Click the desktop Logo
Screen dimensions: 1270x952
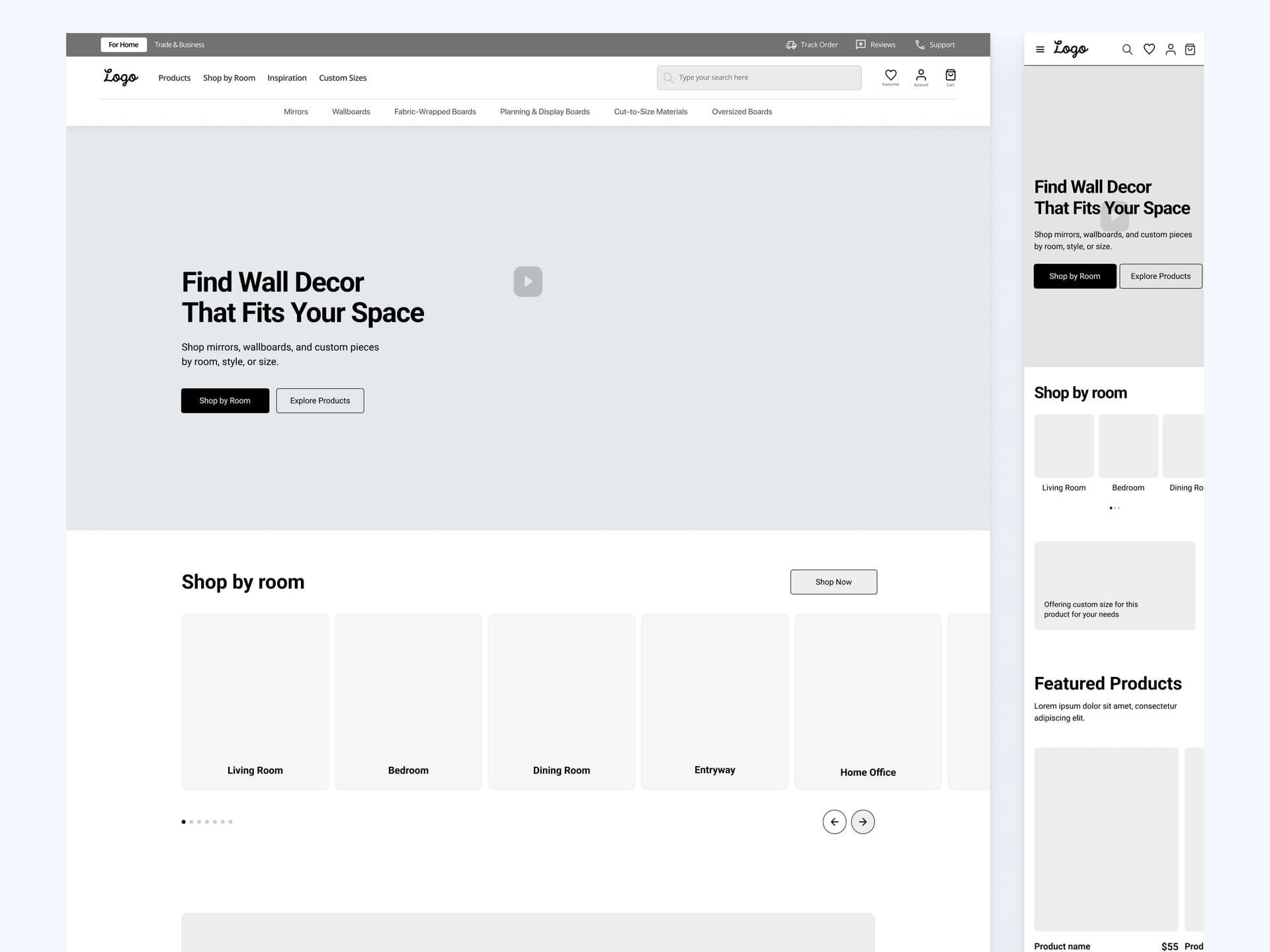tap(120, 77)
